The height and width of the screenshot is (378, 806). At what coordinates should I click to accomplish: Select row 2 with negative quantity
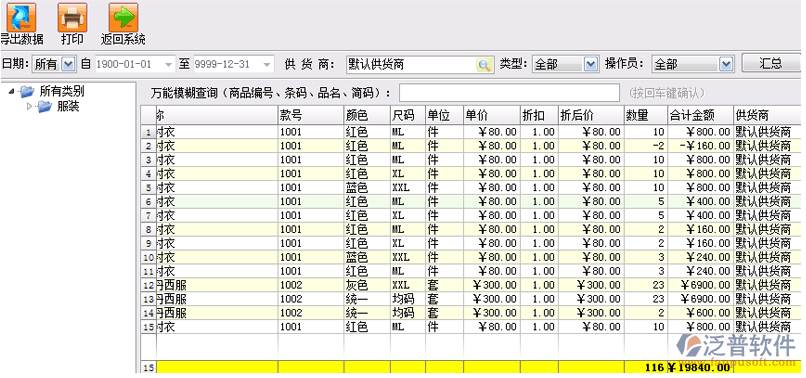click(470, 146)
